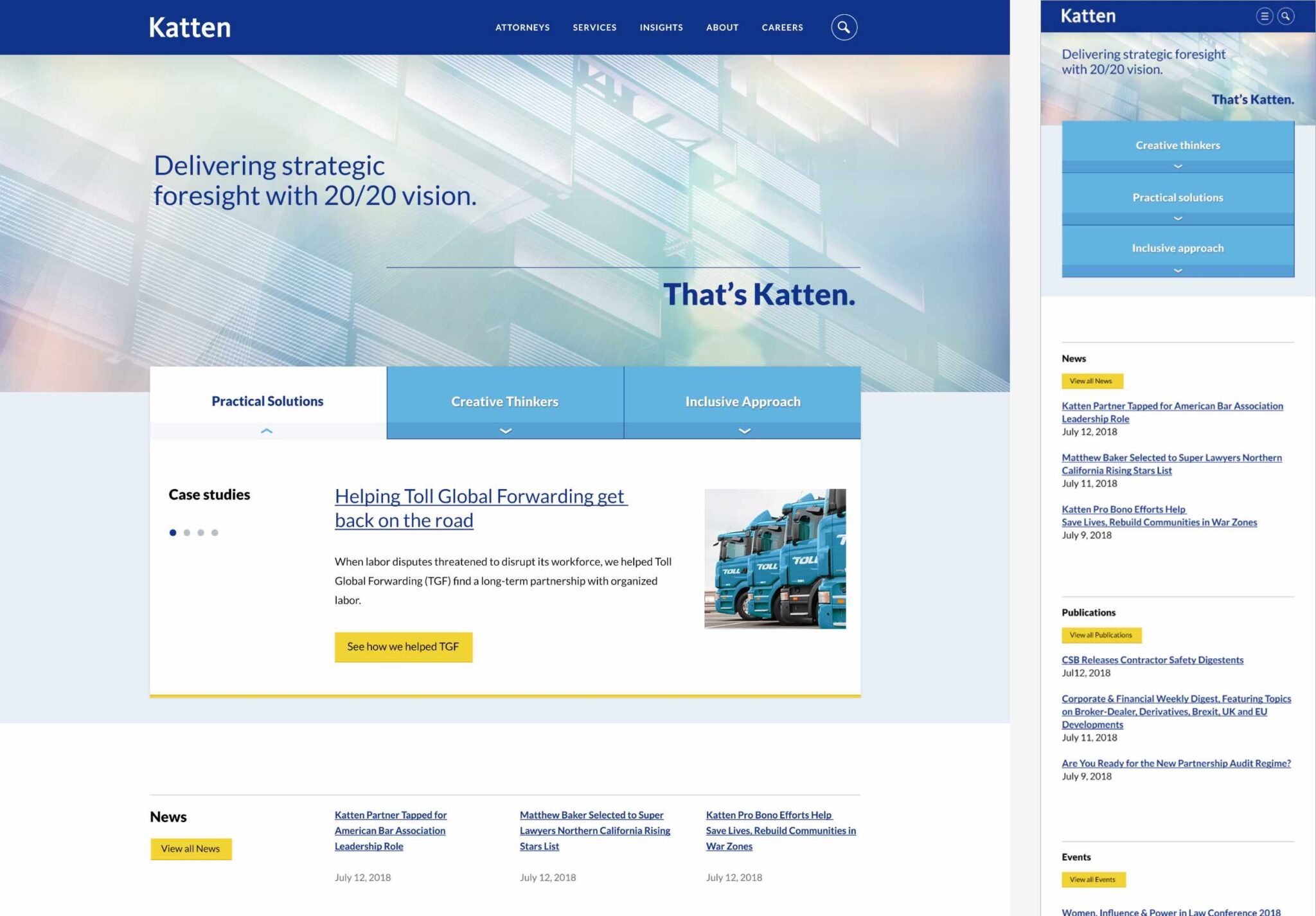Image resolution: width=1316 pixels, height=916 pixels.
Task: Select the Practical Solutions tab
Action: coord(267,401)
